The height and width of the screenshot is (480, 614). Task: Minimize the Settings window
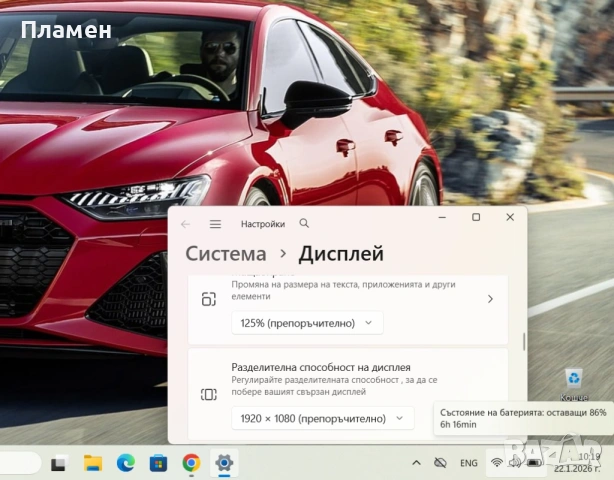pyautogui.click(x=442, y=217)
